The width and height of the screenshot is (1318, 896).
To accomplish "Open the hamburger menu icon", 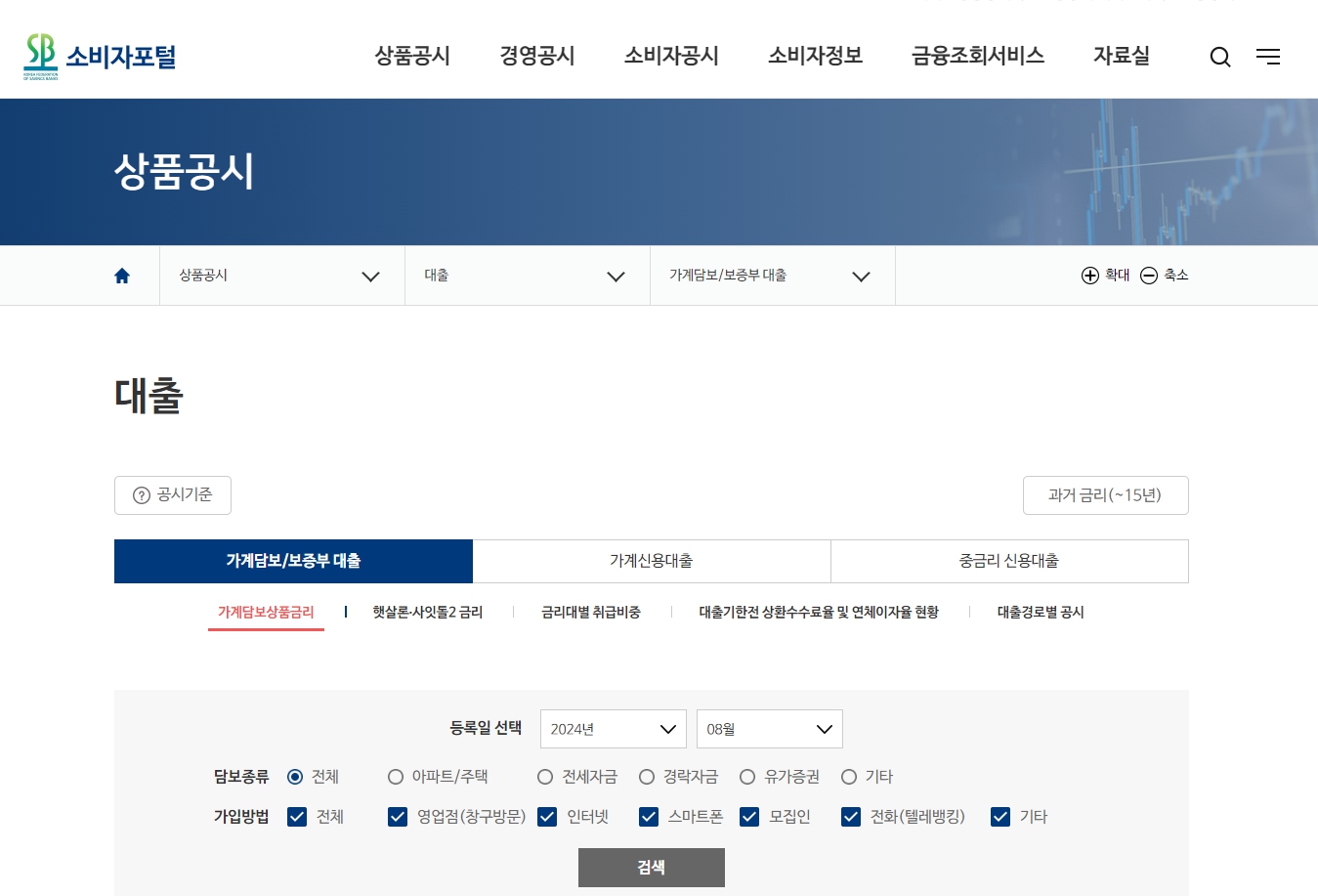I will (1267, 57).
